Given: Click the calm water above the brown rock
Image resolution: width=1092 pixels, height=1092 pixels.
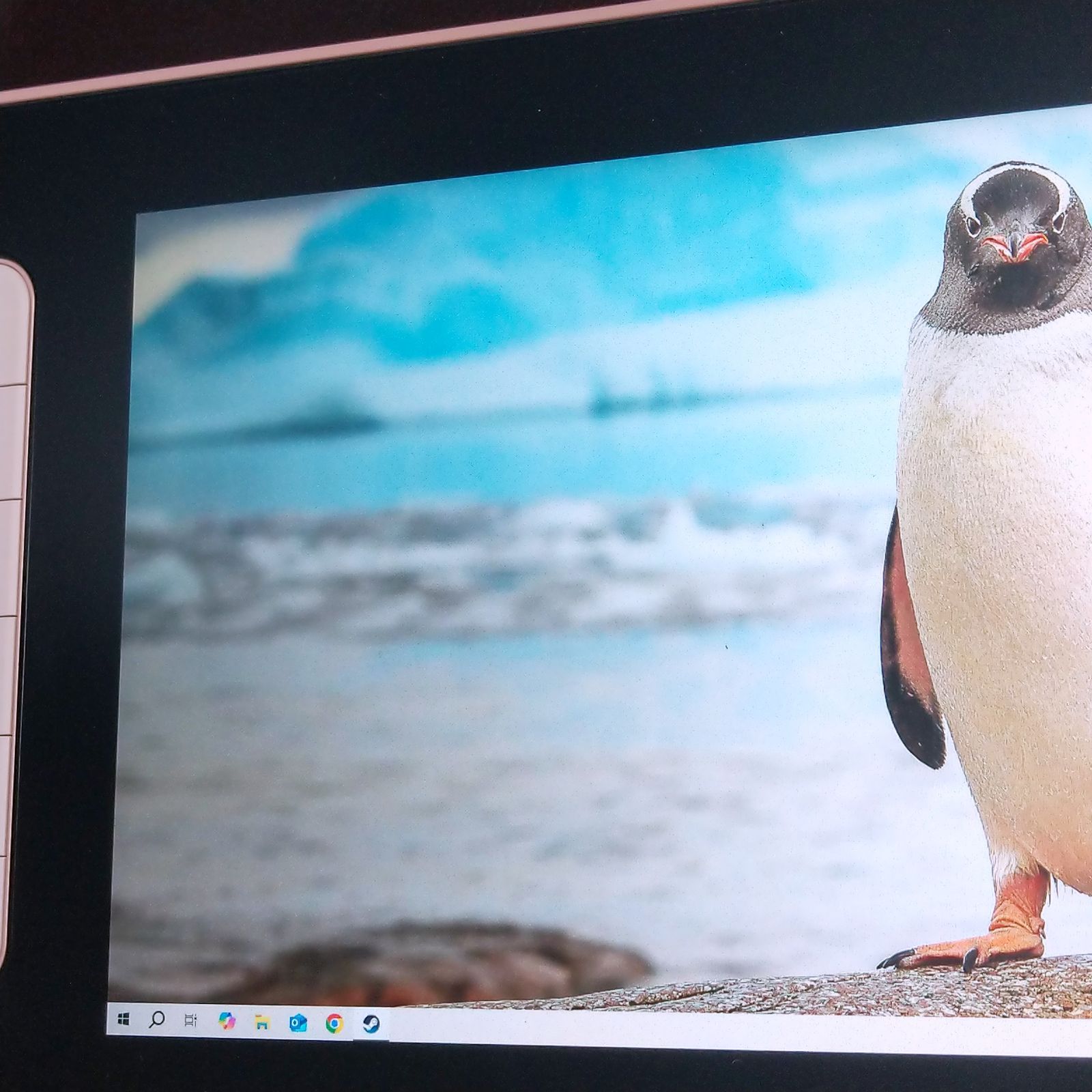Looking at the screenshot, I should (409, 819).
